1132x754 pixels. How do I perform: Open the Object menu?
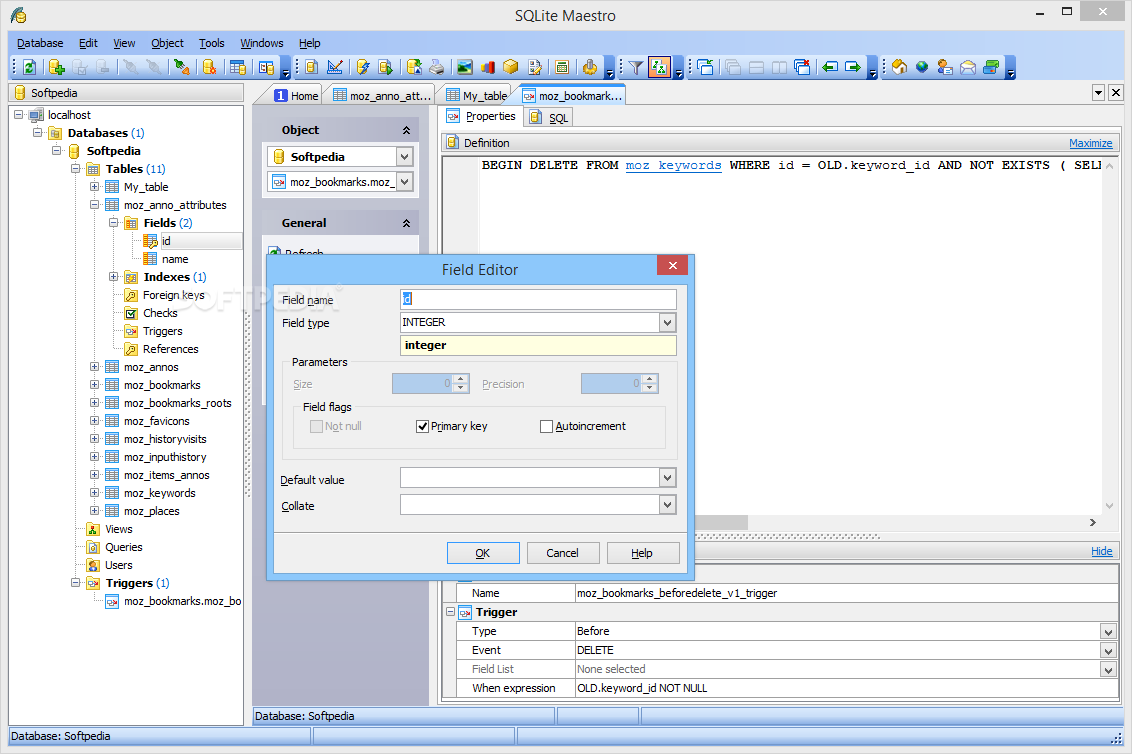click(167, 43)
